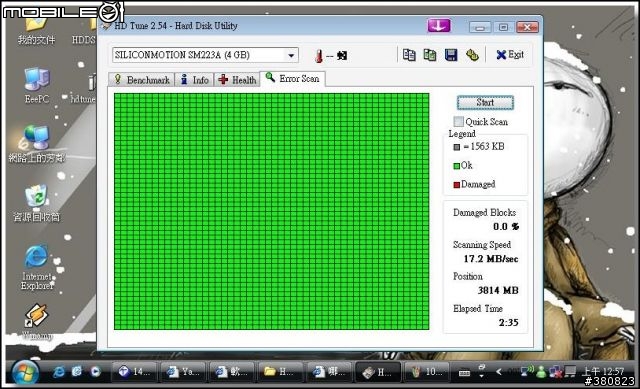
Task: Switch to the Benchmark tab
Action: [142, 80]
